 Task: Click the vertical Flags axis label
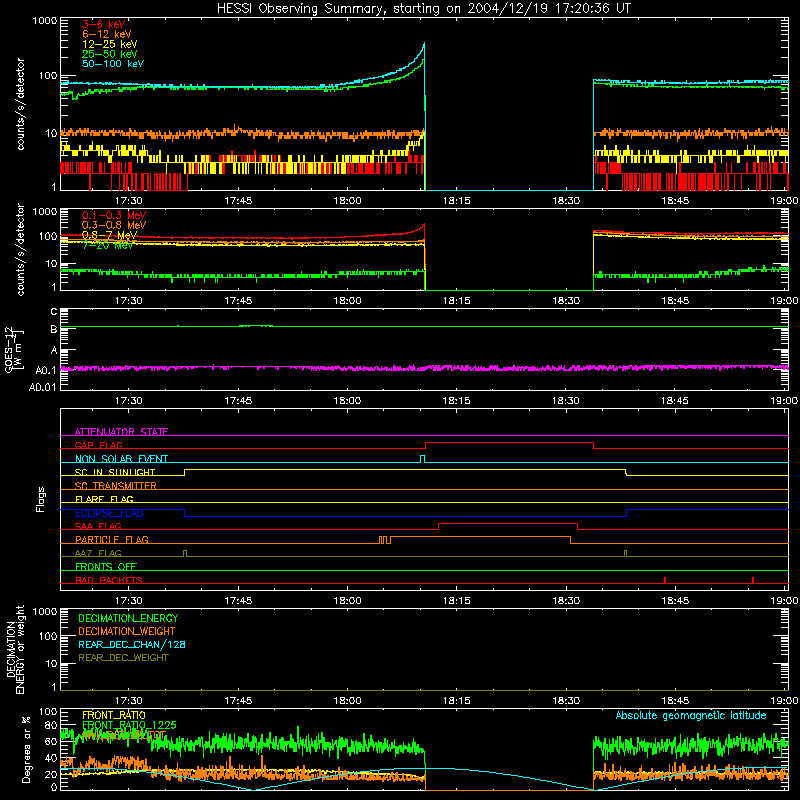[x=40, y=499]
